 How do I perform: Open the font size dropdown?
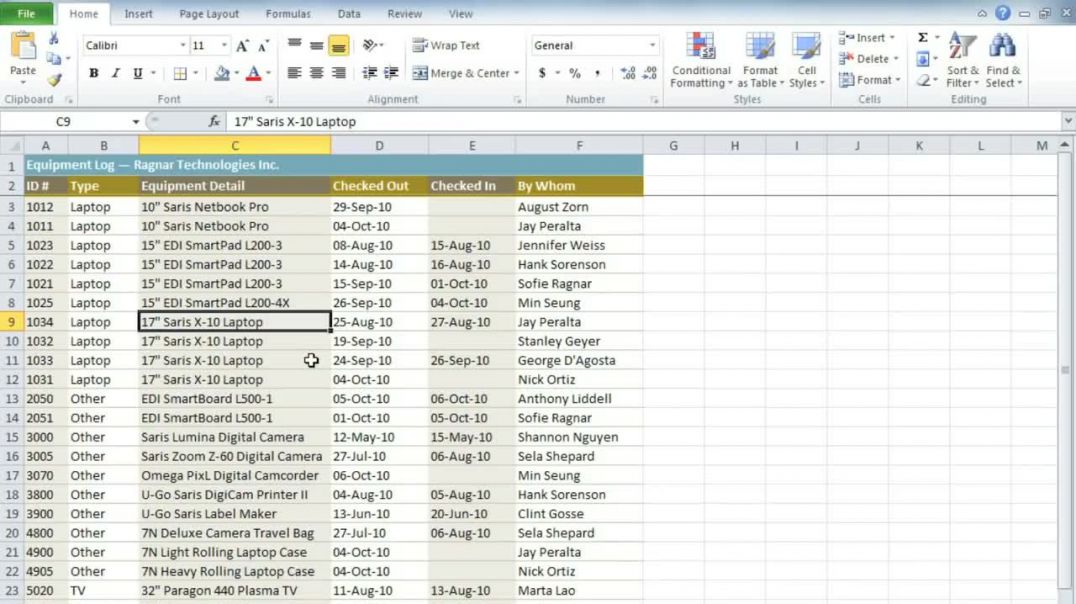(x=224, y=45)
